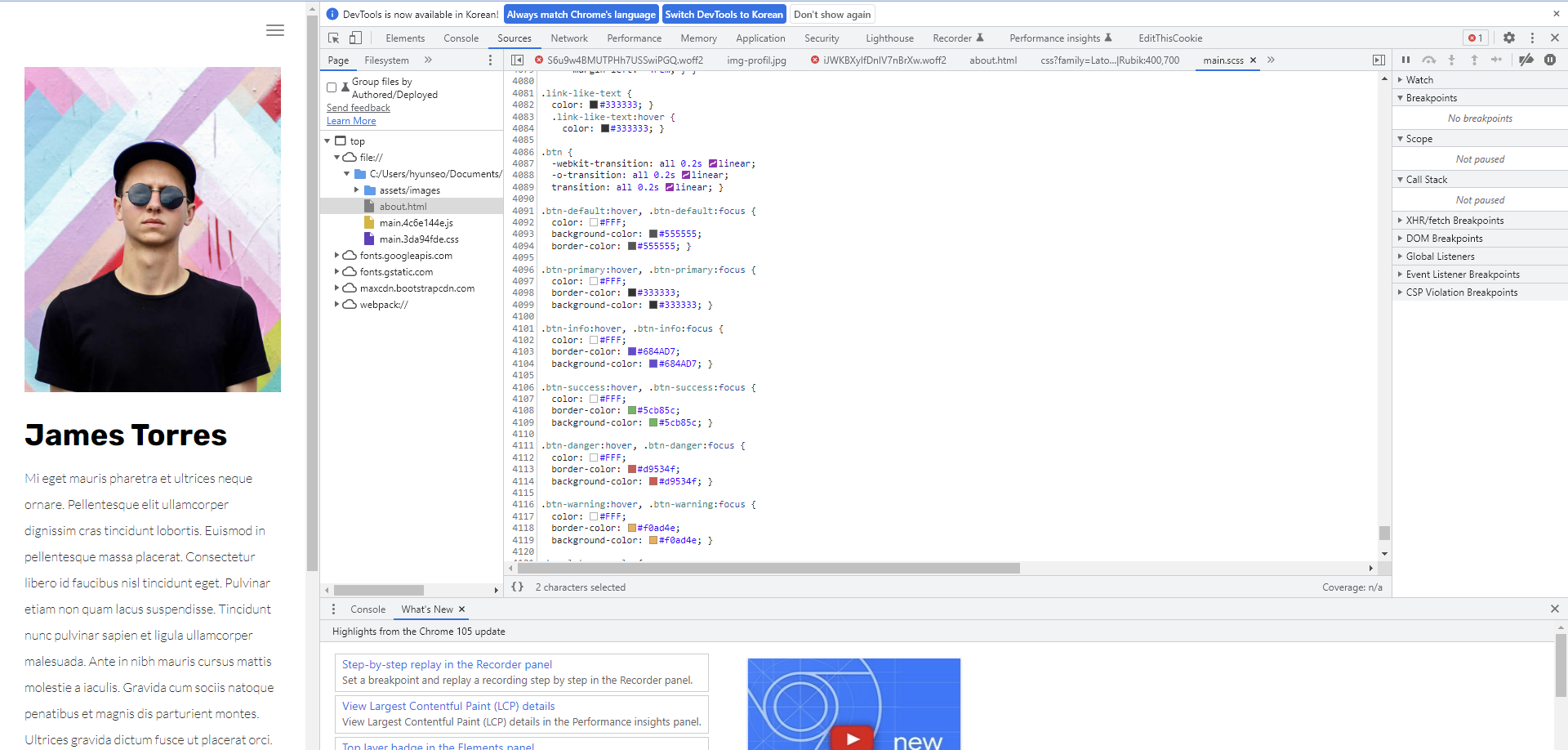Show more open file tabs chevron

1271,60
